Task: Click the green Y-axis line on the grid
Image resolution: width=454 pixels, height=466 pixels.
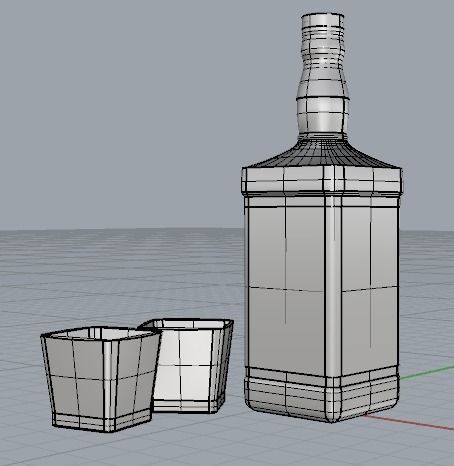Action: [x=427, y=372]
